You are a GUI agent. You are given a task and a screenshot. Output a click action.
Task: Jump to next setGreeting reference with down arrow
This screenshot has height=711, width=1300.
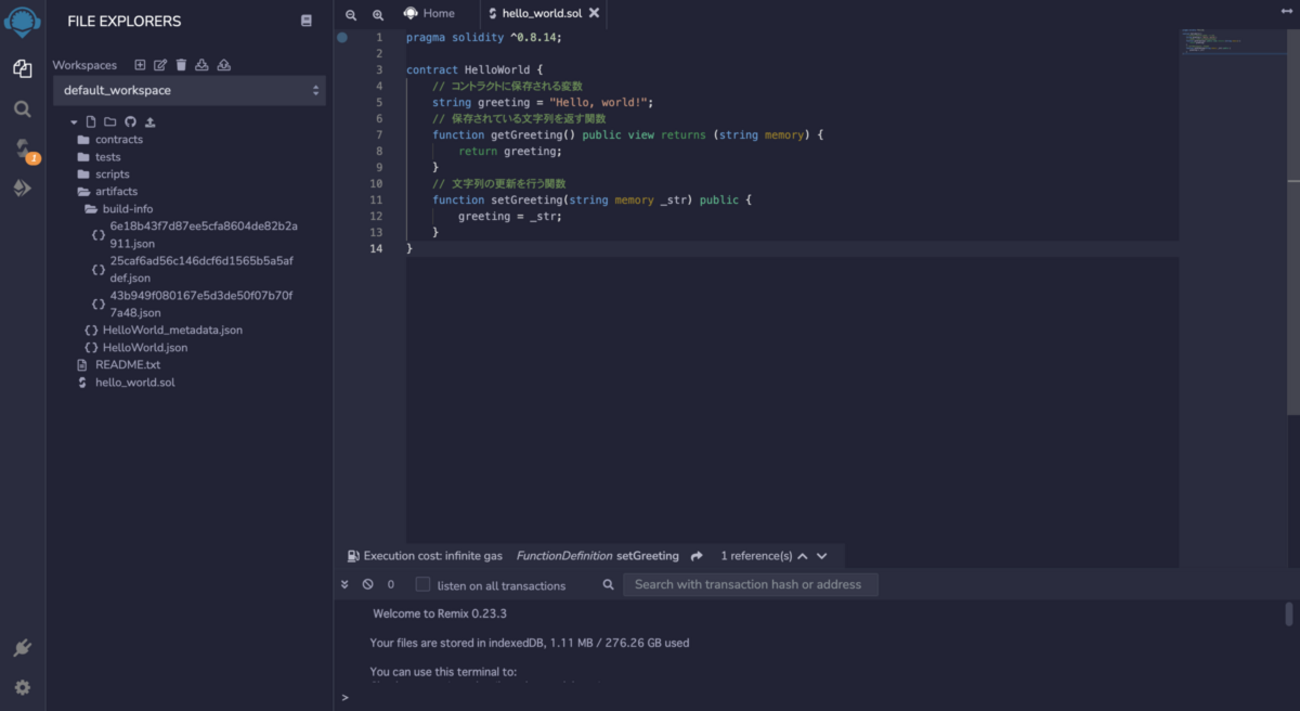(x=820, y=555)
